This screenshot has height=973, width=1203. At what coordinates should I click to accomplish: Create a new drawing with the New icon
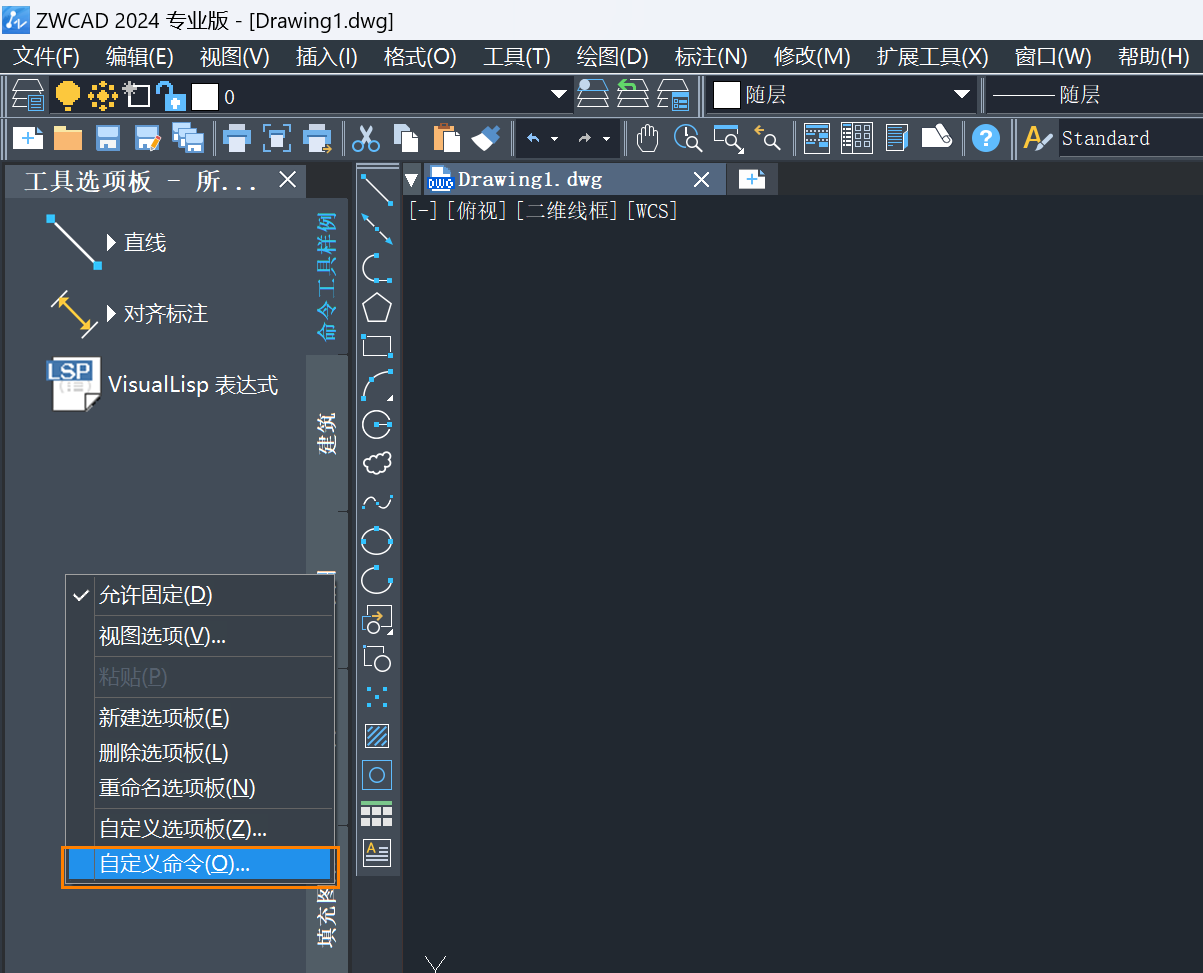[x=28, y=138]
